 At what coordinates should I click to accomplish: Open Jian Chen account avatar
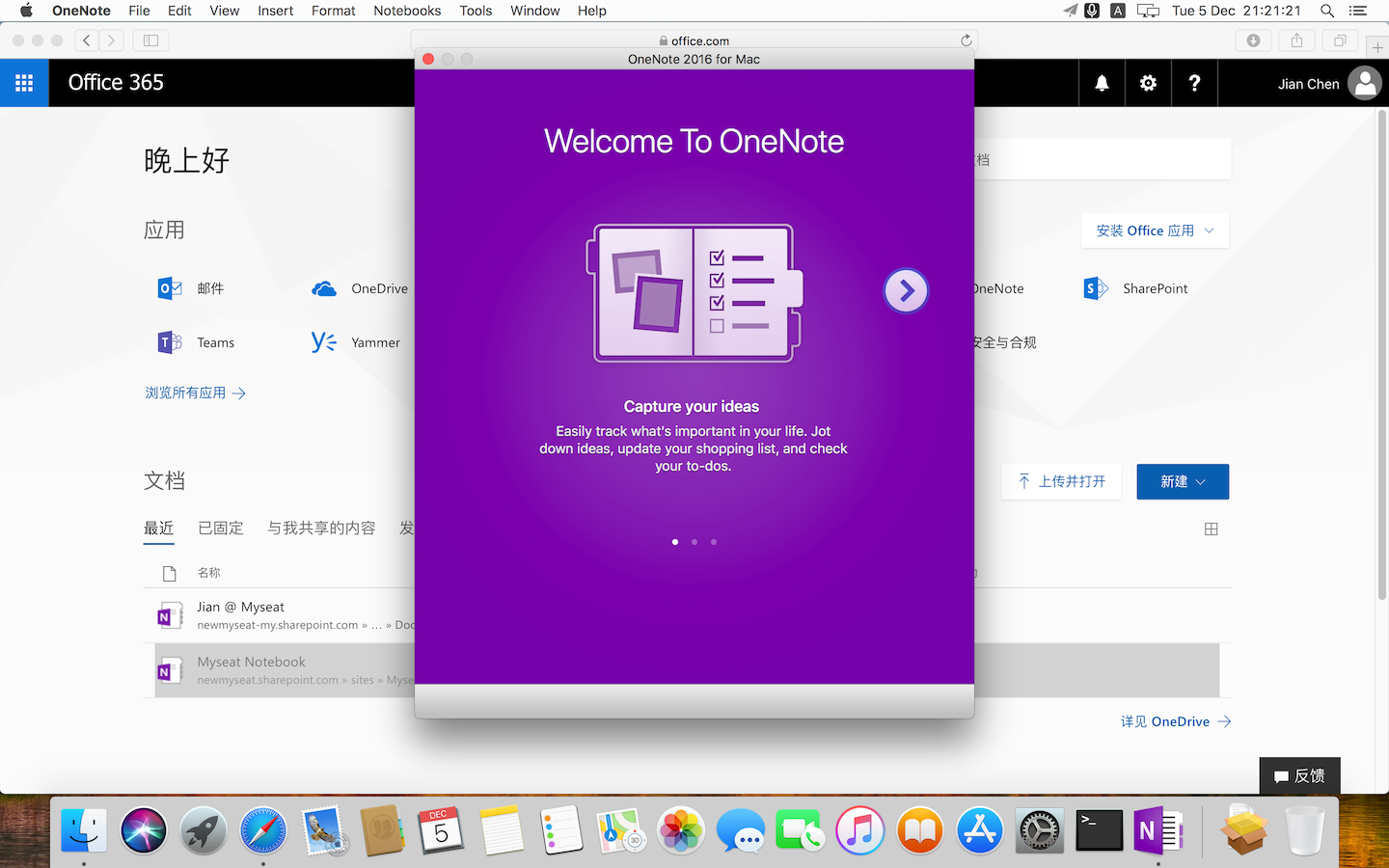pos(1365,83)
